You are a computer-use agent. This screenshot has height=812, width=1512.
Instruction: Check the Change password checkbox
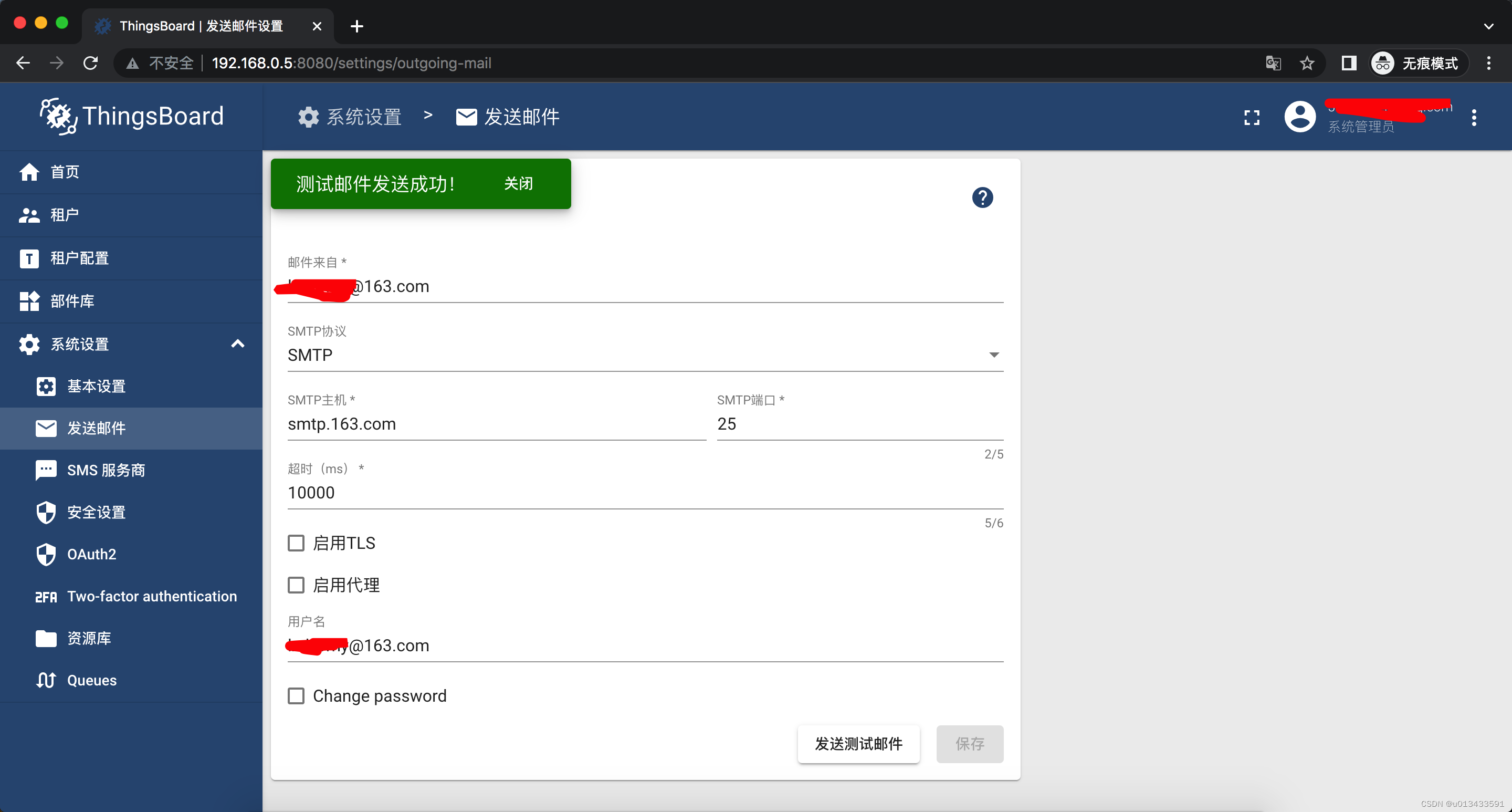coord(297,696)
